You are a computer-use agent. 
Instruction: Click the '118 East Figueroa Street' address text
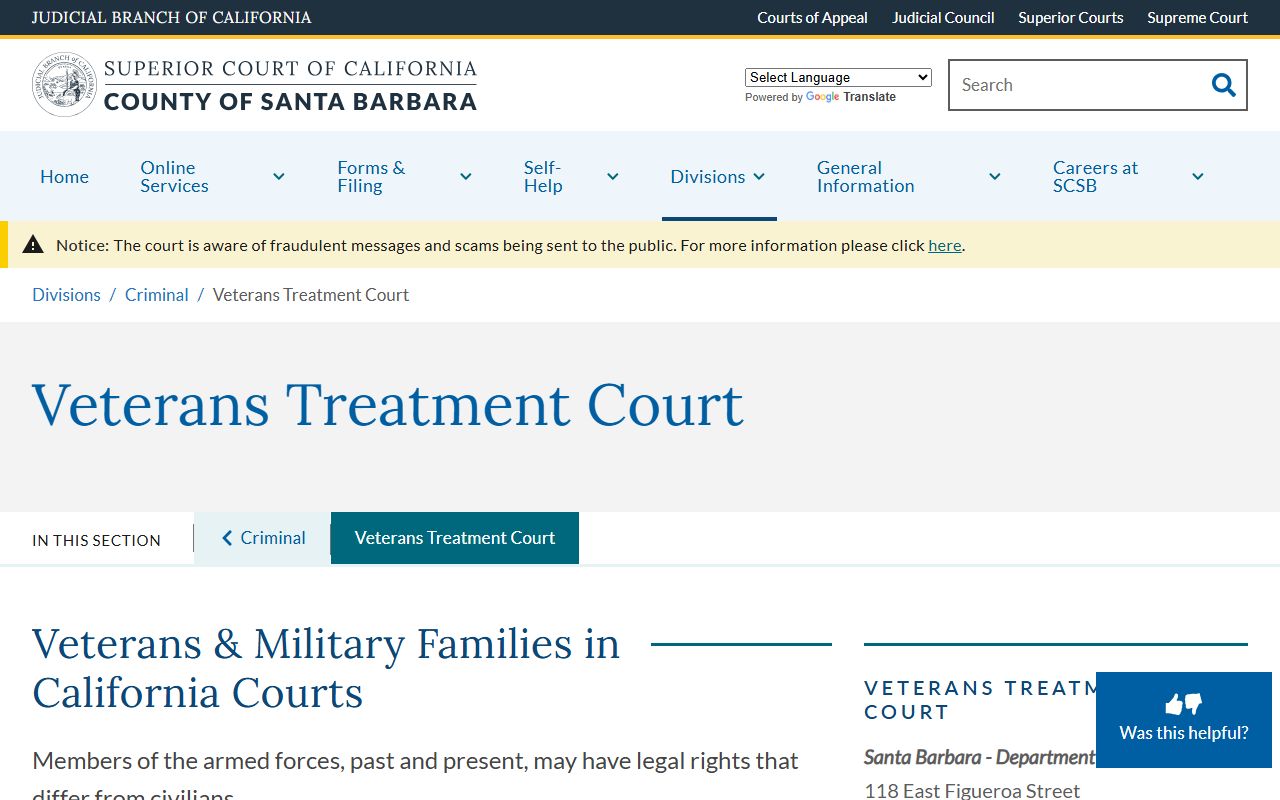pyautogui.click(x=972, y=791)
